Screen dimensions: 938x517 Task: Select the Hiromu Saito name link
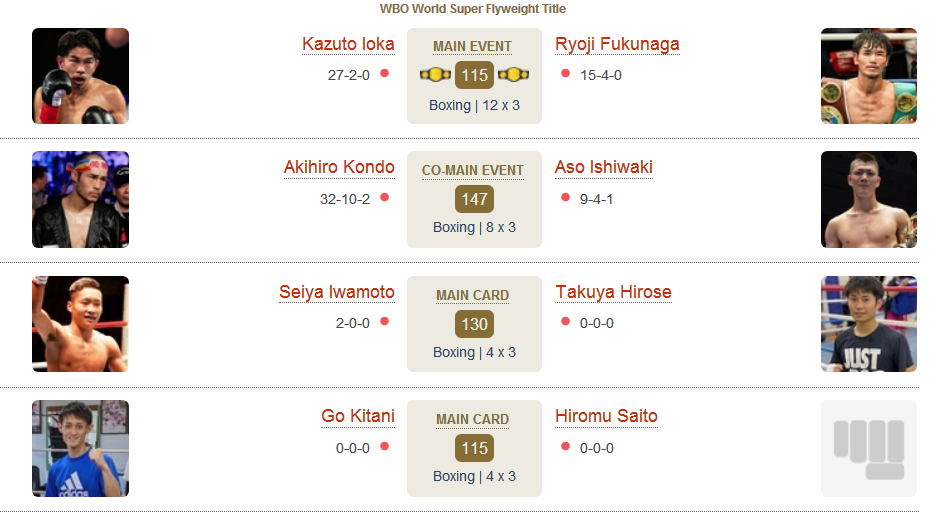click(x=606, y=416)
